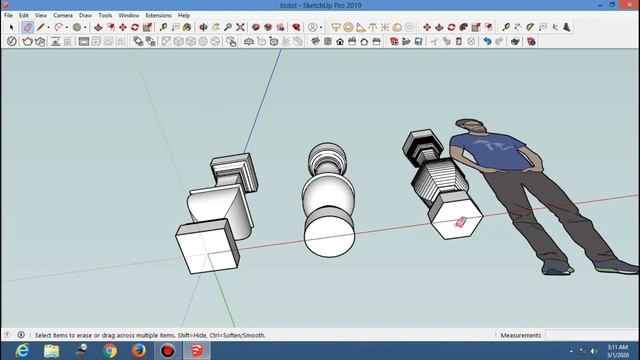640x360 pixels.
Task: Expand the Arc tool dropdown arrow
Action: click(67, 27)
